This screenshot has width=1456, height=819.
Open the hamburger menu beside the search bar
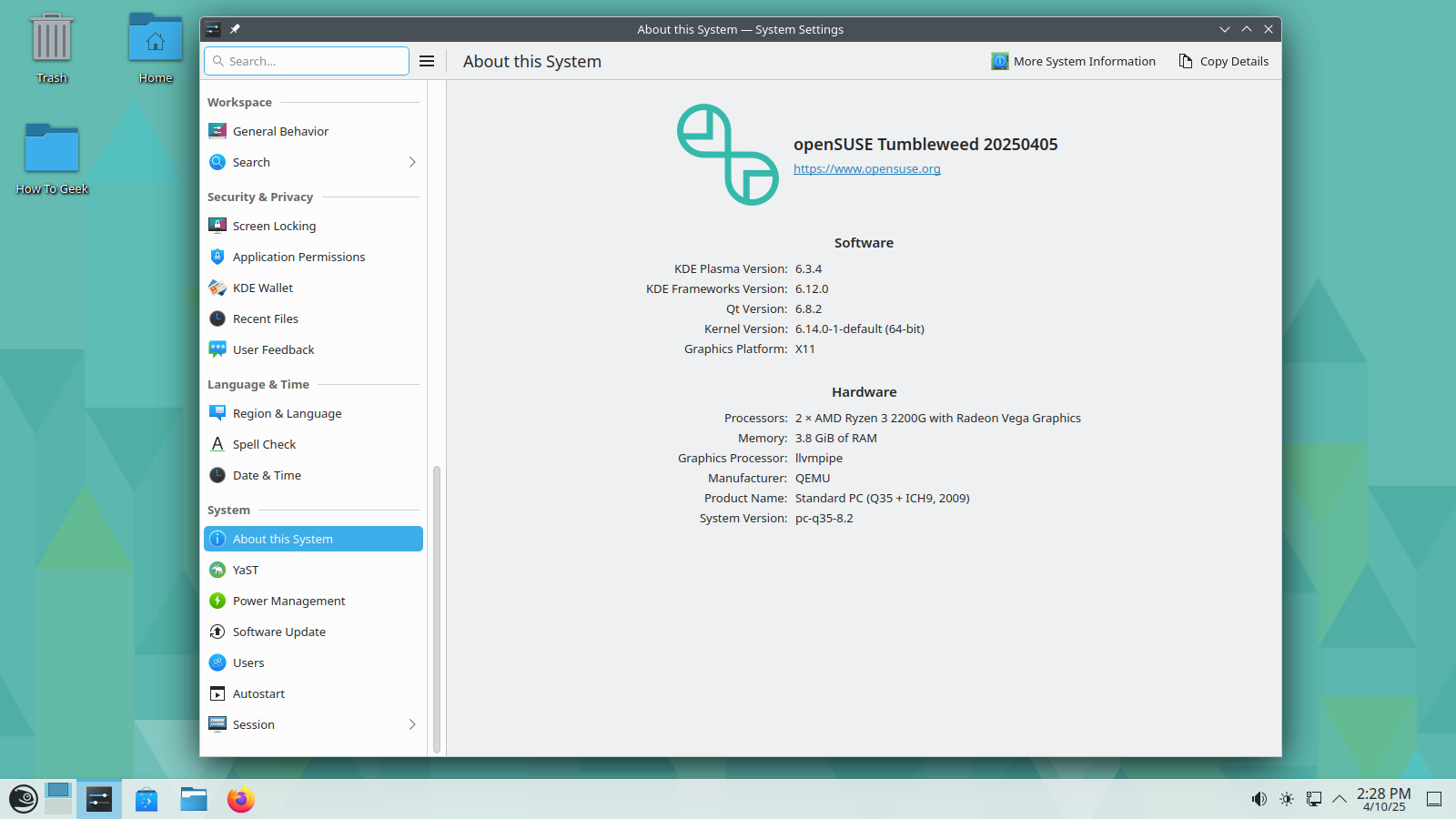[426, 61]
